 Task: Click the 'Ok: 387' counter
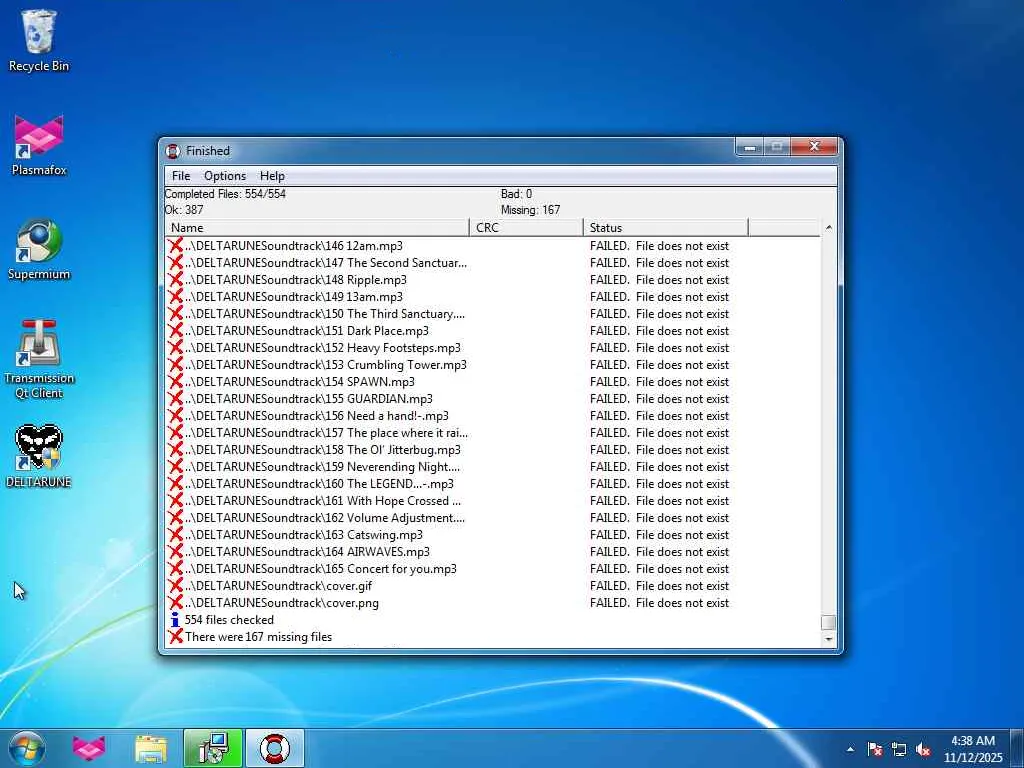point(184,210)
